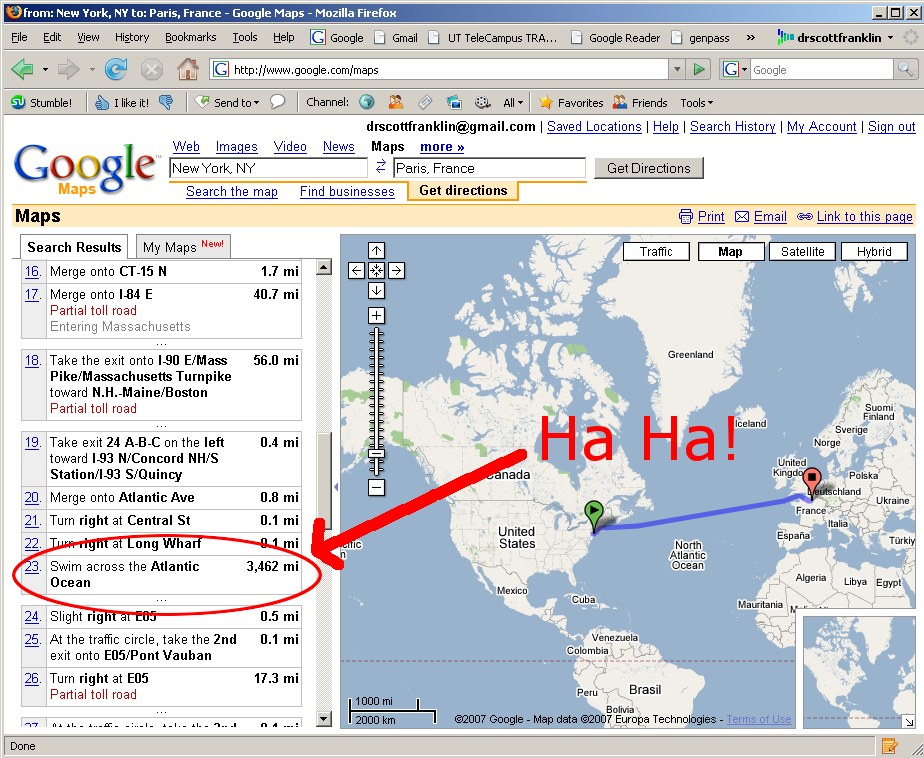Toggle the Traffic map overlay
This screenshot has width=924, height=758.
[x=656, y=251]
